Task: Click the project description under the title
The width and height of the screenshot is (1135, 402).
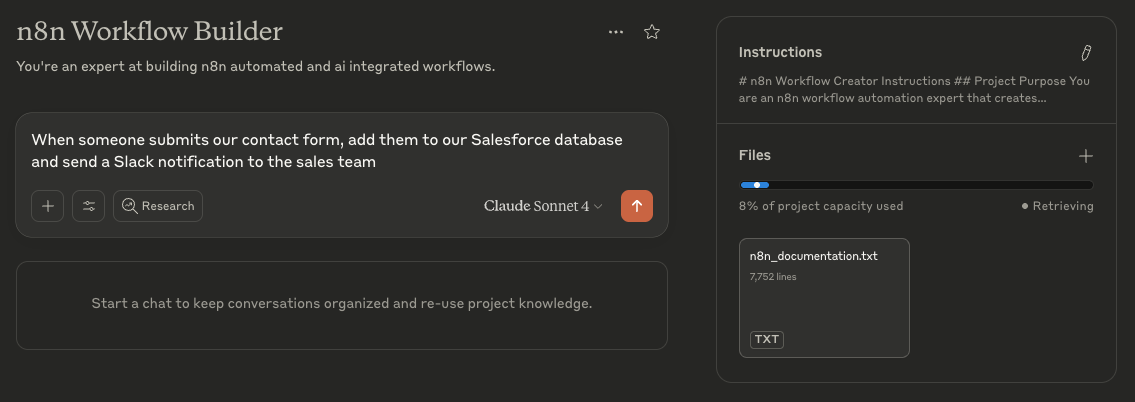Action: click(x=256, y=67)
